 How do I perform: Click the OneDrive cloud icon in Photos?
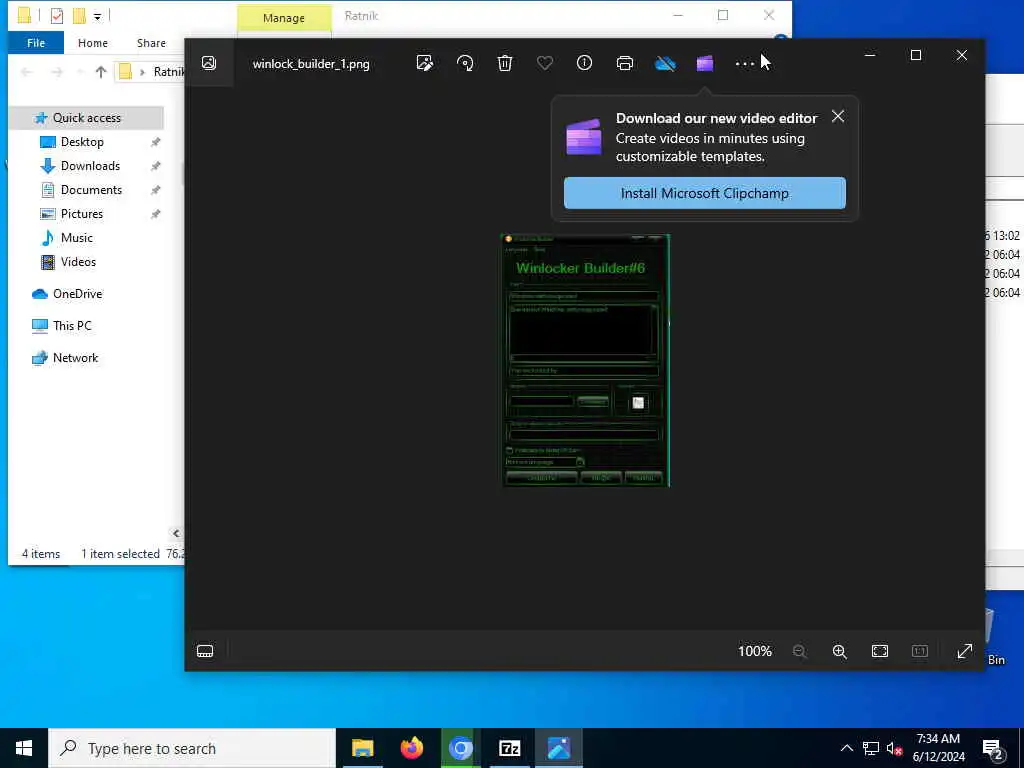[x=665, y=63]
